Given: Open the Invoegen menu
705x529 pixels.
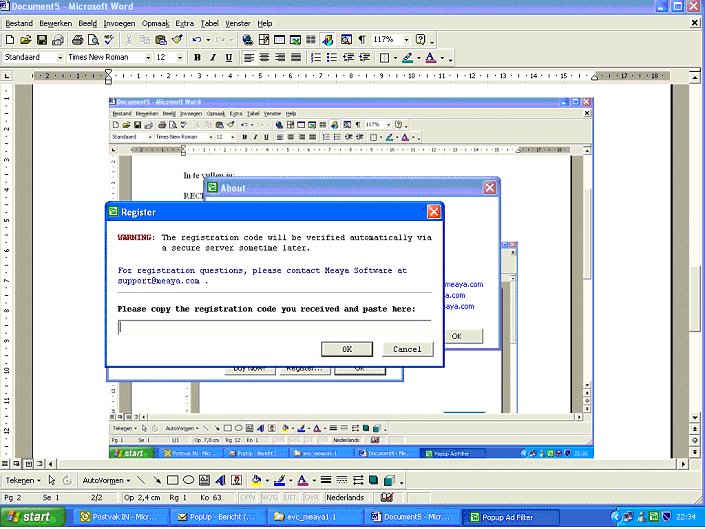Looking at the screenshot, I should pyautogui.click(x=119, y=23).
